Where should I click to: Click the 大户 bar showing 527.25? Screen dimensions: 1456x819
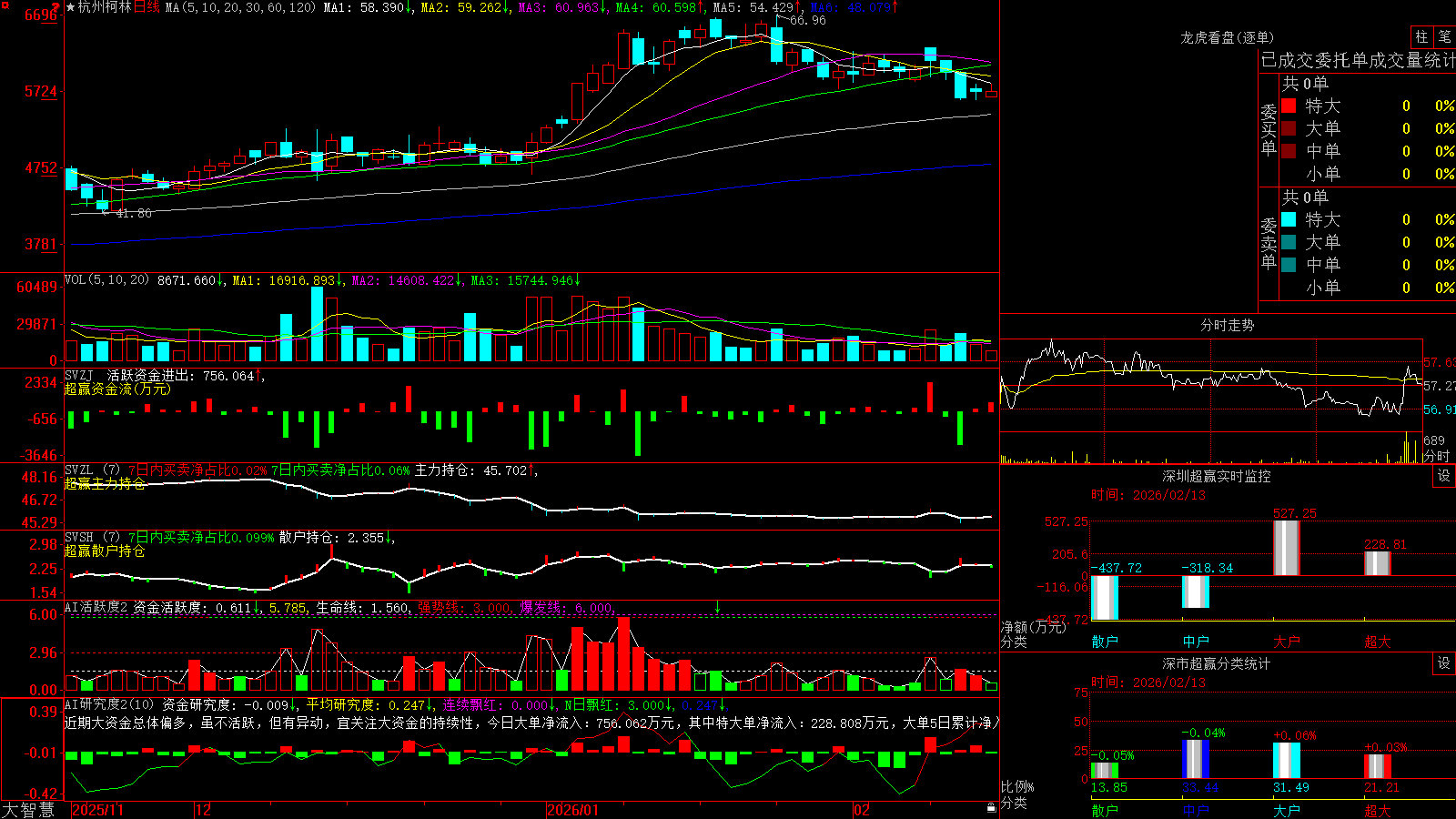pos(1287,548)
